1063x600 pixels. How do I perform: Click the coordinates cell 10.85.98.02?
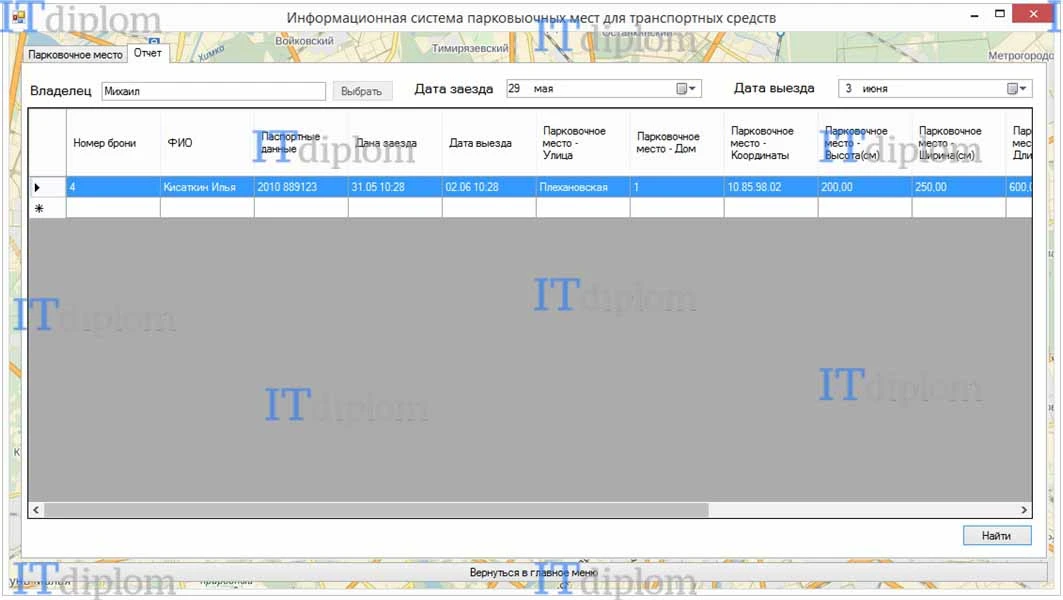[x=771, y=187]
